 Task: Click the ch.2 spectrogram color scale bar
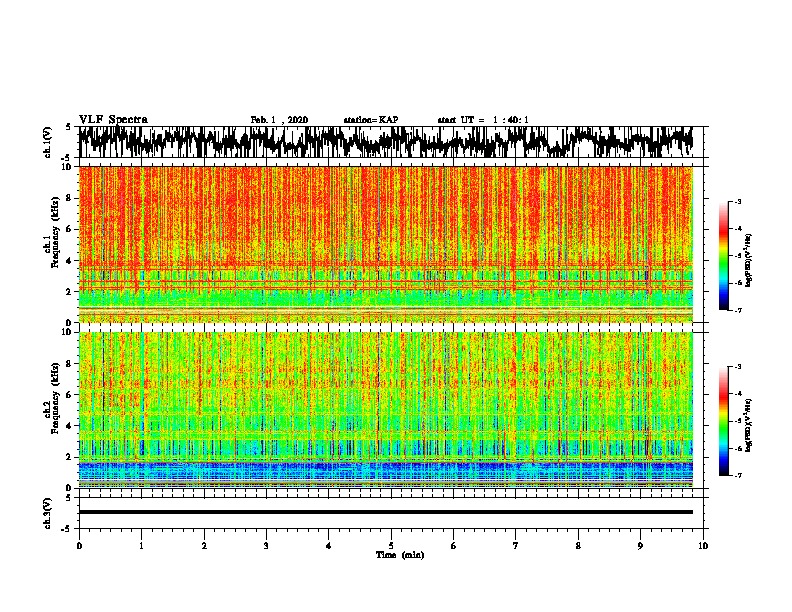point(723,421)
